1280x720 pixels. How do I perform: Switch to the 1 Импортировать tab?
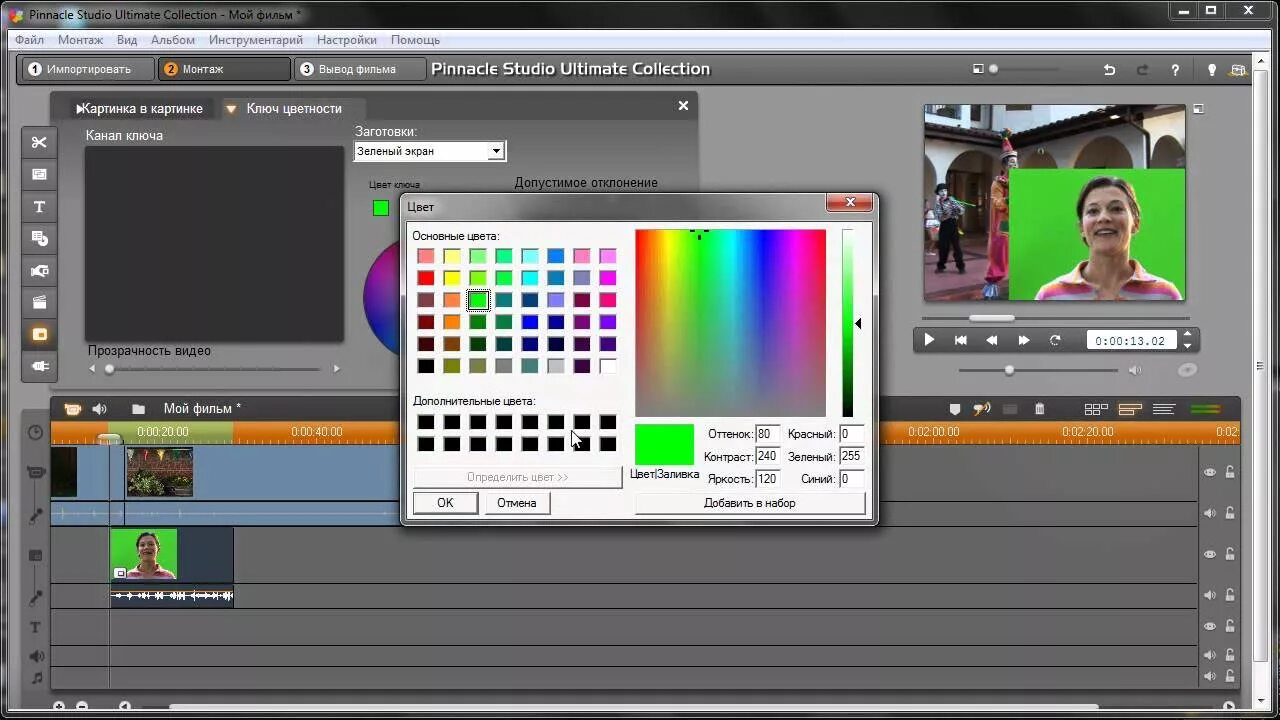[88, 69]
